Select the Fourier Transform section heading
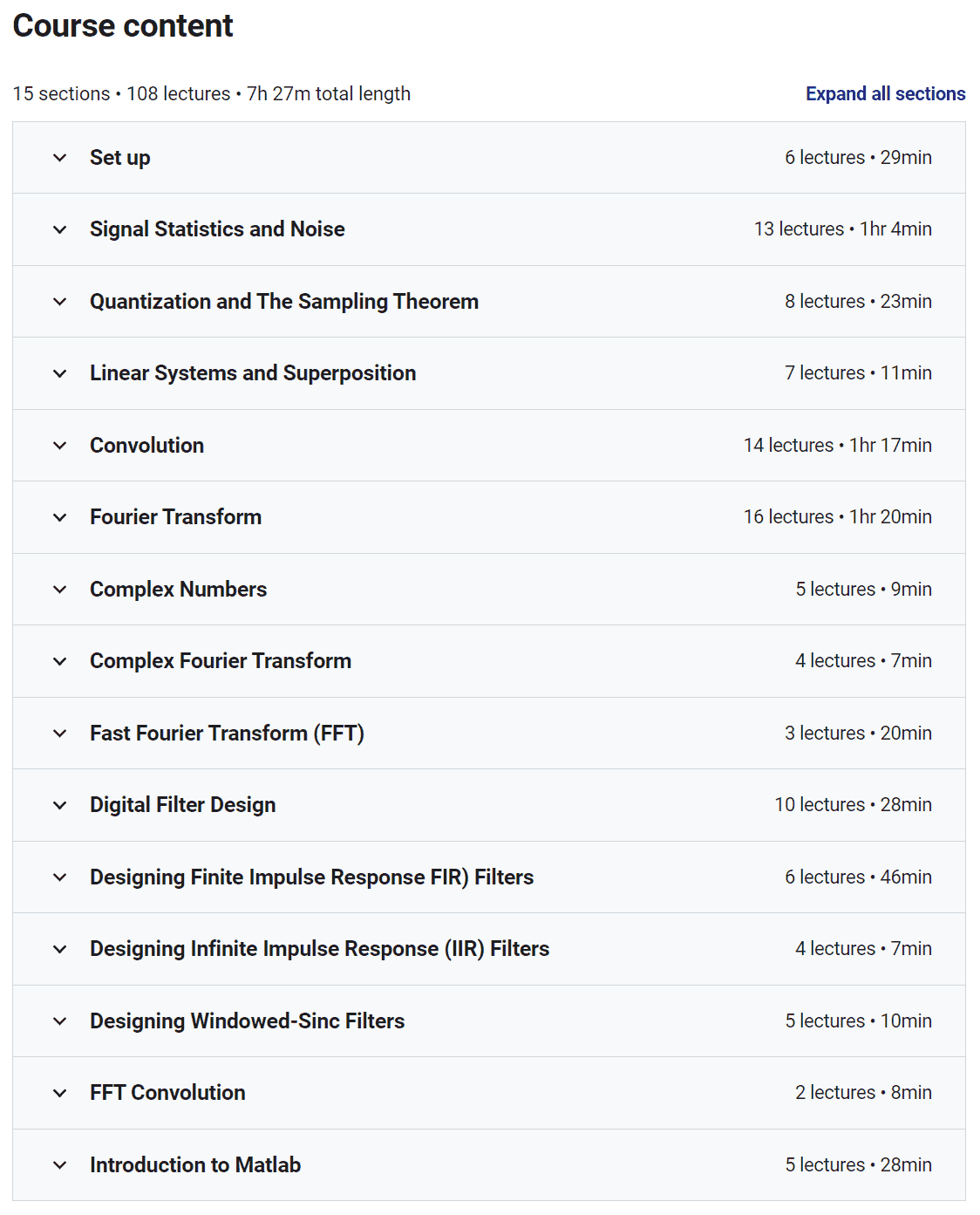Viewport: 980px width, 1215px height. [175, 517]
